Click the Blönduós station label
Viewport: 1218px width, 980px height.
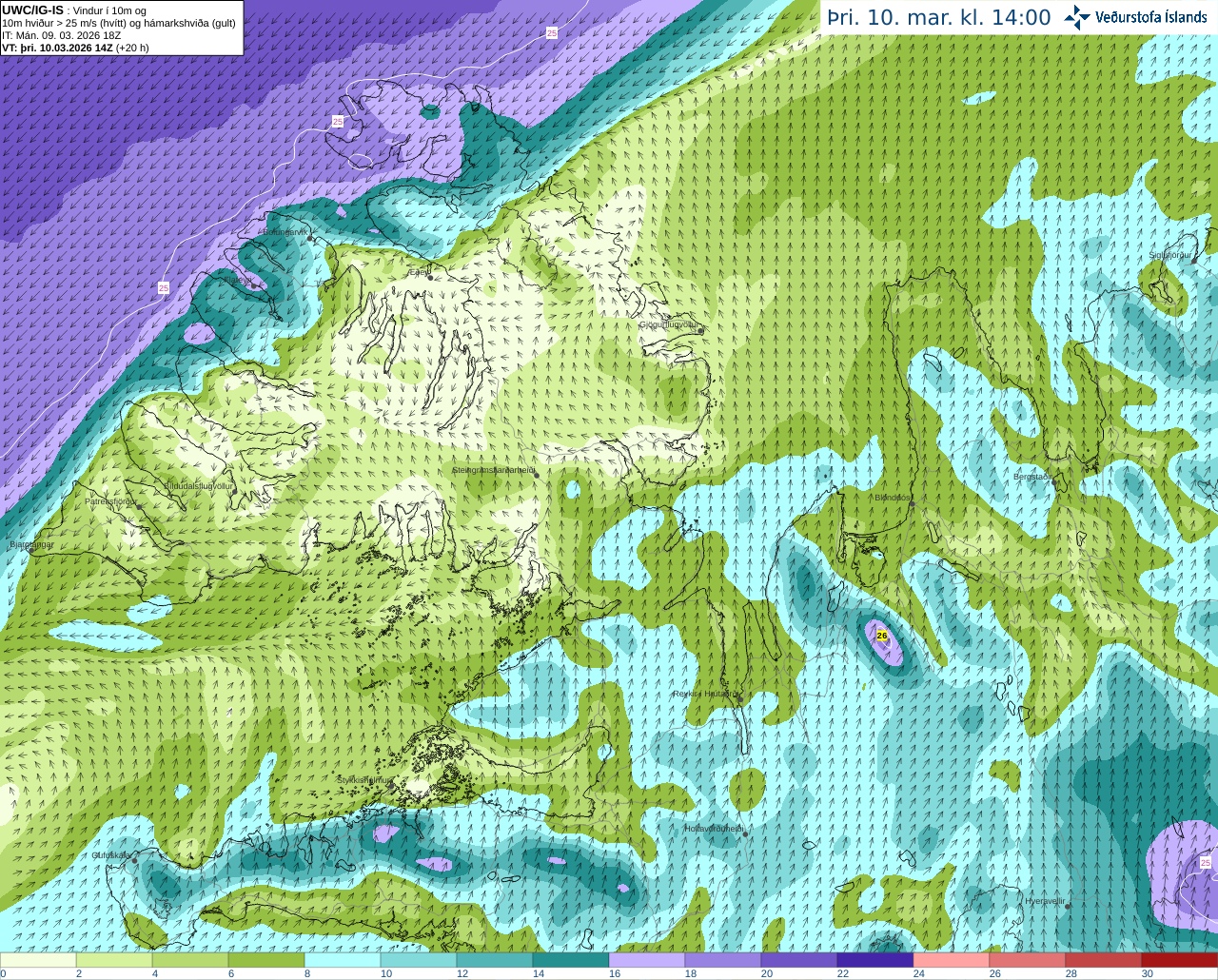pyautogui.click(x=893, y=498)
